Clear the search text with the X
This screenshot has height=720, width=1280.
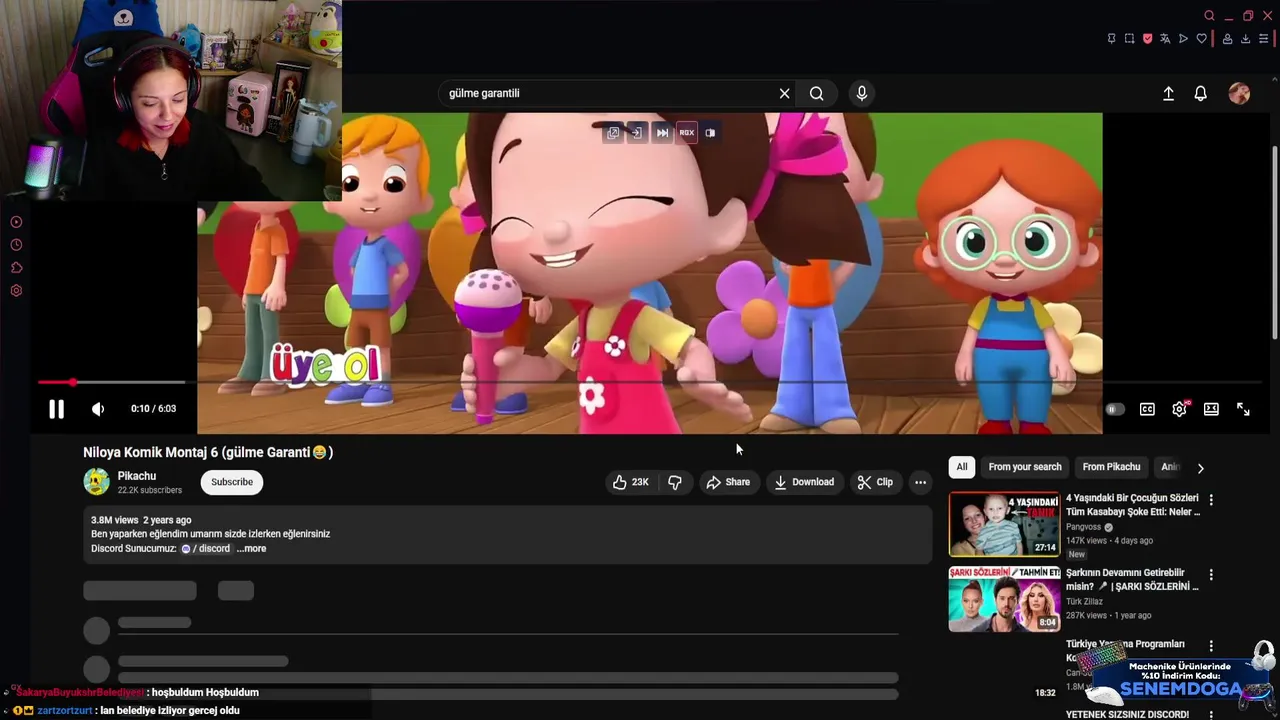tap(784, 93)
